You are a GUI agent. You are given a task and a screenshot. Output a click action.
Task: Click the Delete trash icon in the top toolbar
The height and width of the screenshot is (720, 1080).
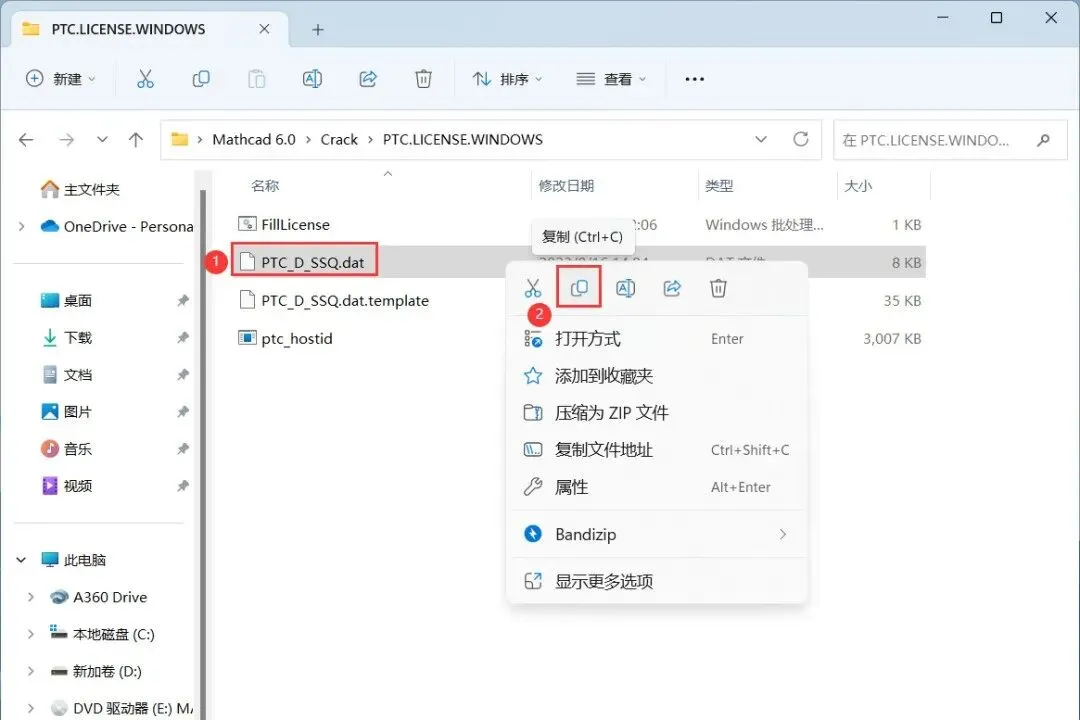tap(424, 79)
